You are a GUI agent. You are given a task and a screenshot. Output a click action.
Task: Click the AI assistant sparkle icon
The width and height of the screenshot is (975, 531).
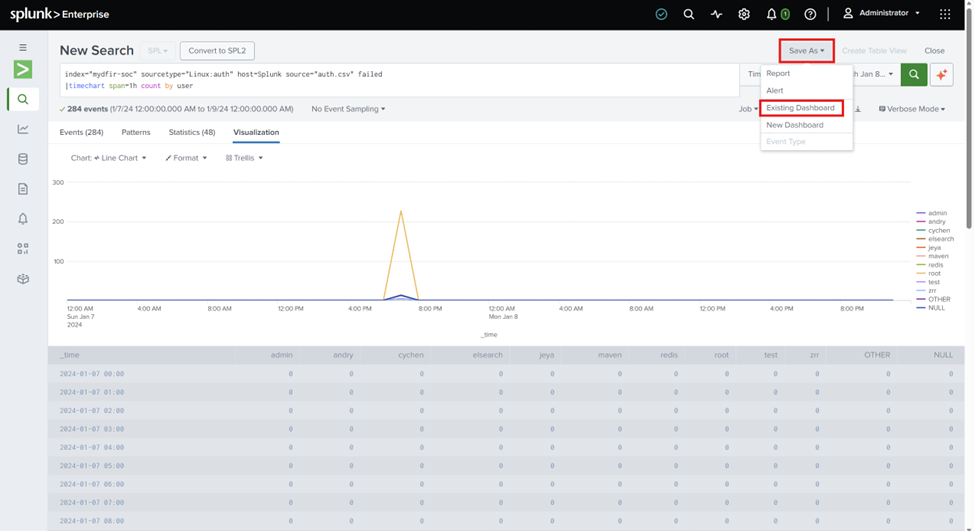[x=941, y=75]
